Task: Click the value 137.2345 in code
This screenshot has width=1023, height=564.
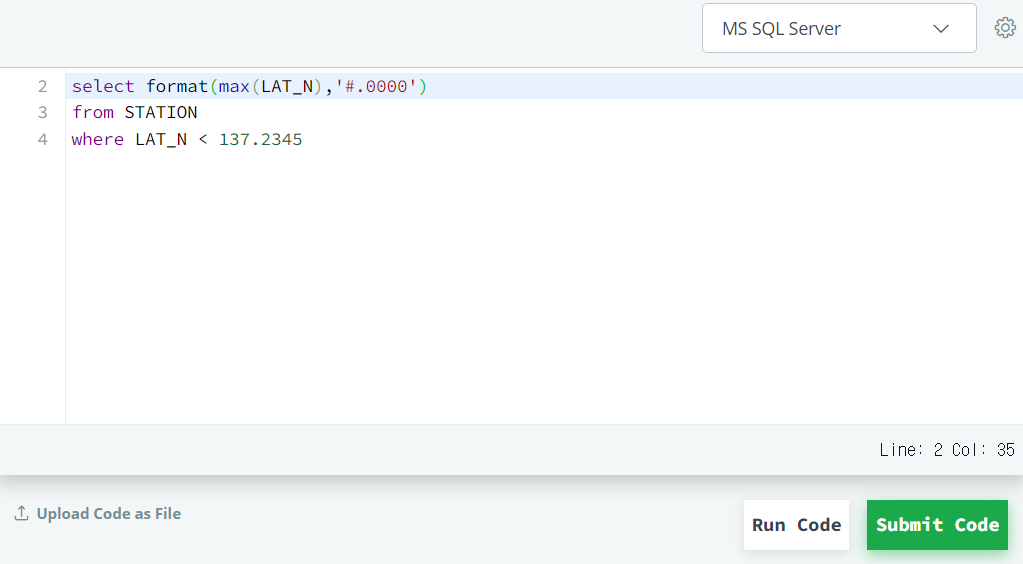Action: [x=260, y=139]
